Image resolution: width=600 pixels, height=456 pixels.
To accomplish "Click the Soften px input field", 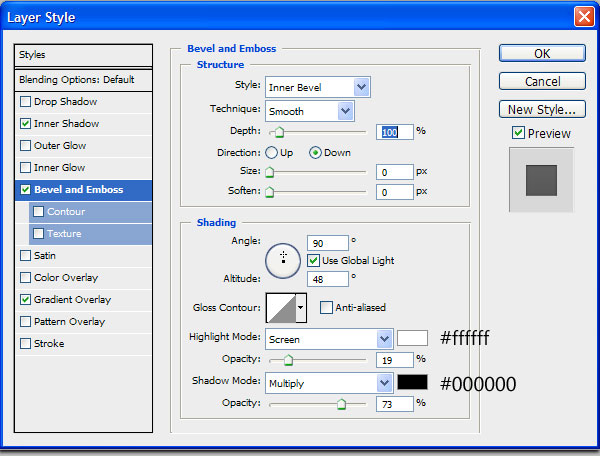I will (x=395, y=192).
